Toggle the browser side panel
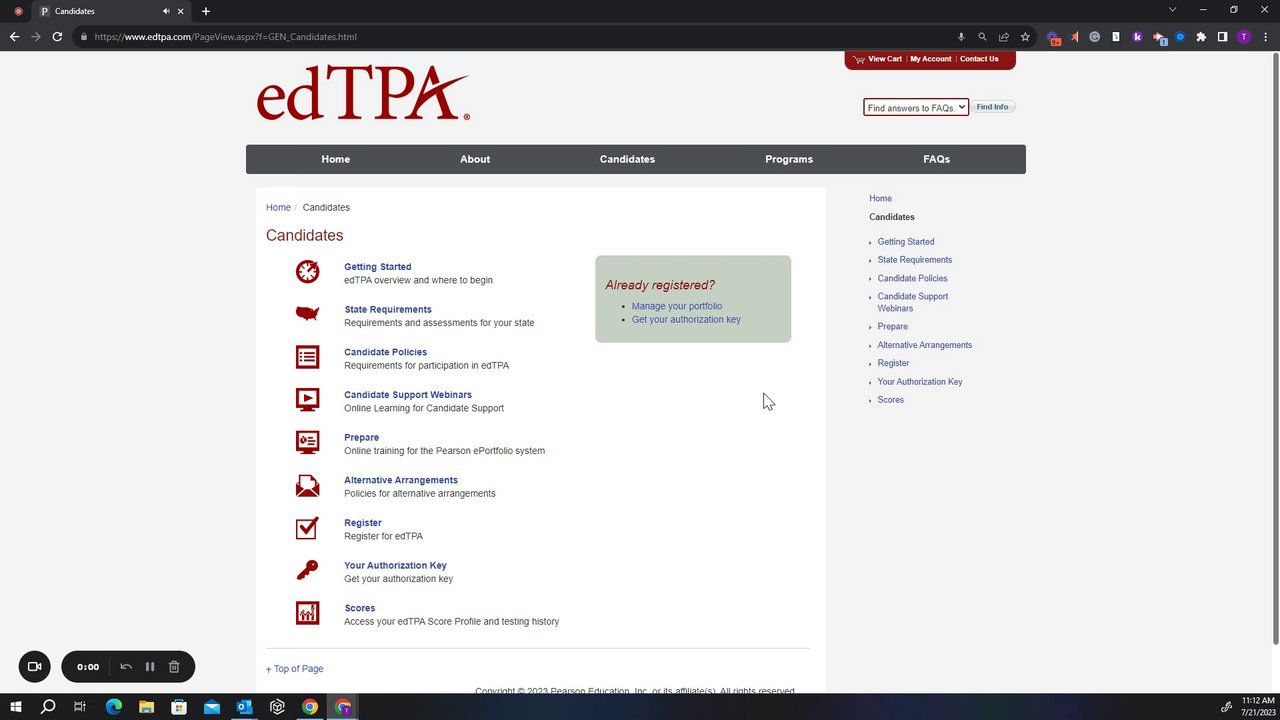This screenshot has height=720, width=1280. (x=1222, y=37)
